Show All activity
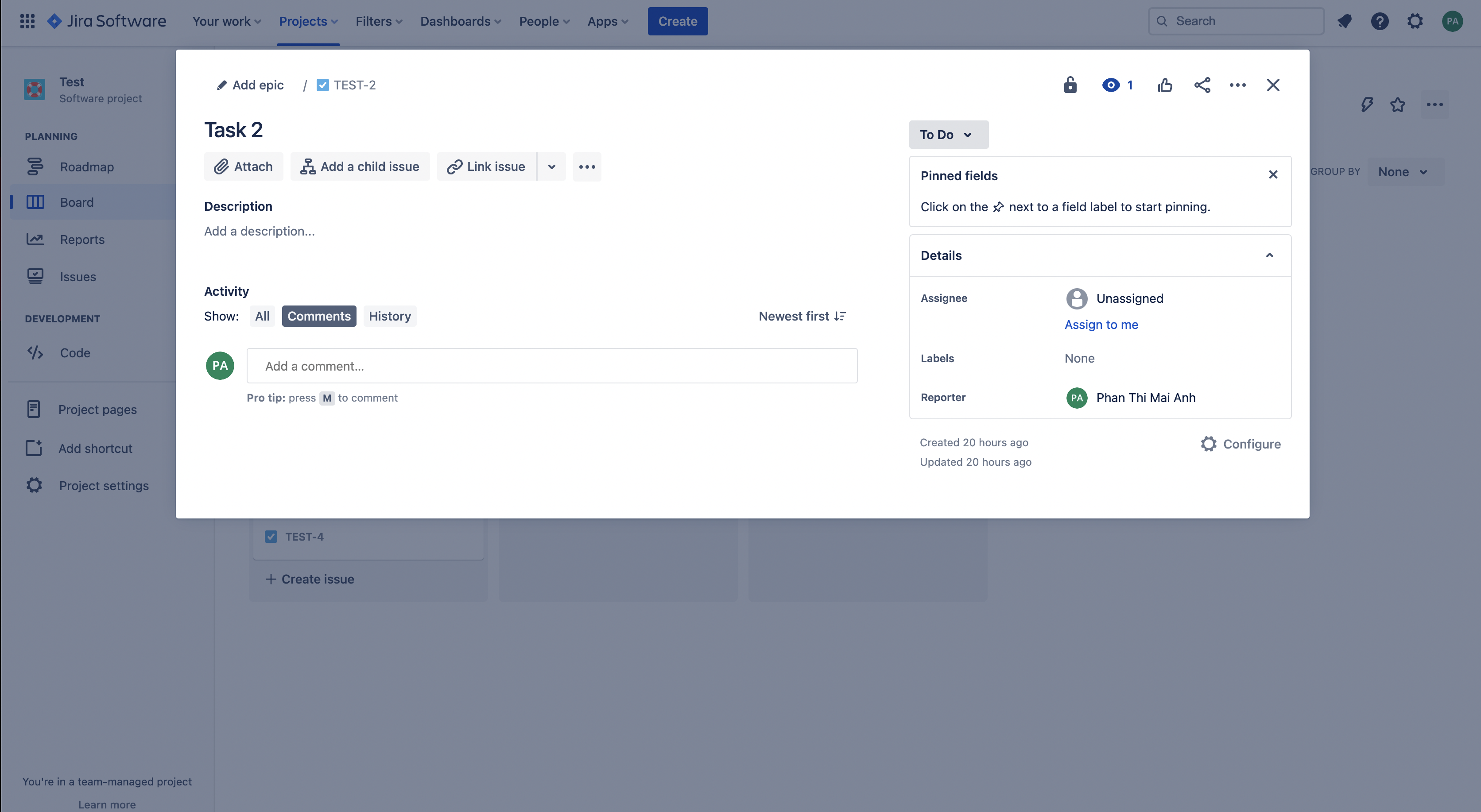The height and width of the screenshot is (812, 1481). pyautogui.click(x=262, y=316)
